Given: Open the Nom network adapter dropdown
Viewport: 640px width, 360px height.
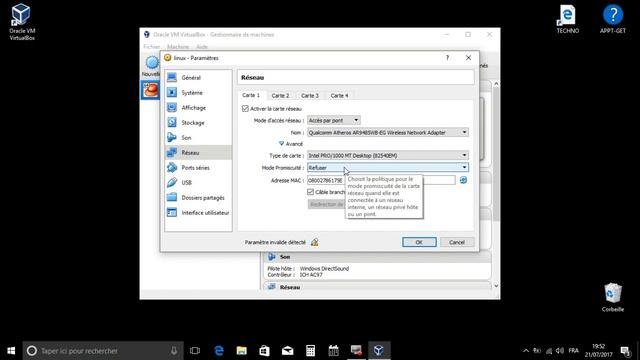Looking at the screenshot, I should [x=388, y=133].
